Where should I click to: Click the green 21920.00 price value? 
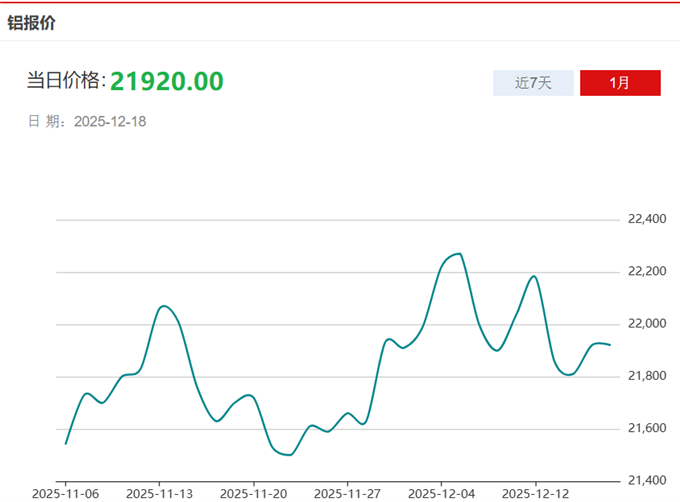tap(166, 81)
